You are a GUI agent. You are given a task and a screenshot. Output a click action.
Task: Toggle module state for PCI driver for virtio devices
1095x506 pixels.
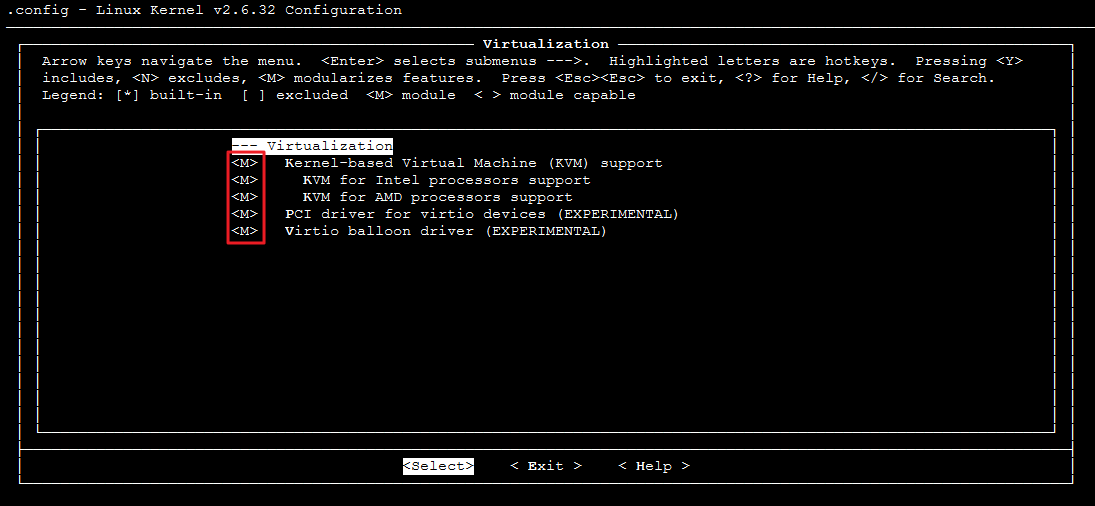[245, 214]
